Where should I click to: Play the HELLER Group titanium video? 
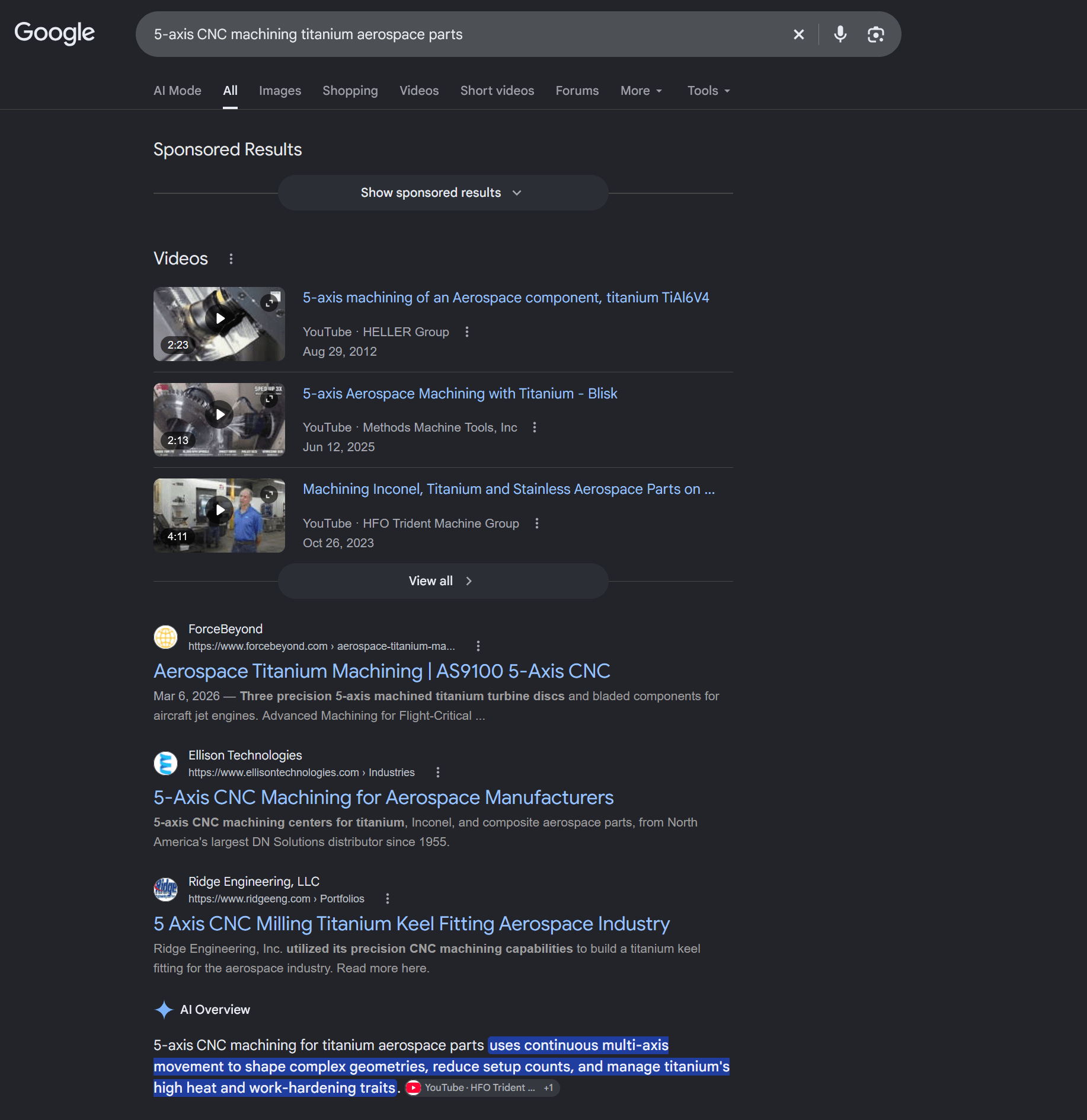coord(219,318)
